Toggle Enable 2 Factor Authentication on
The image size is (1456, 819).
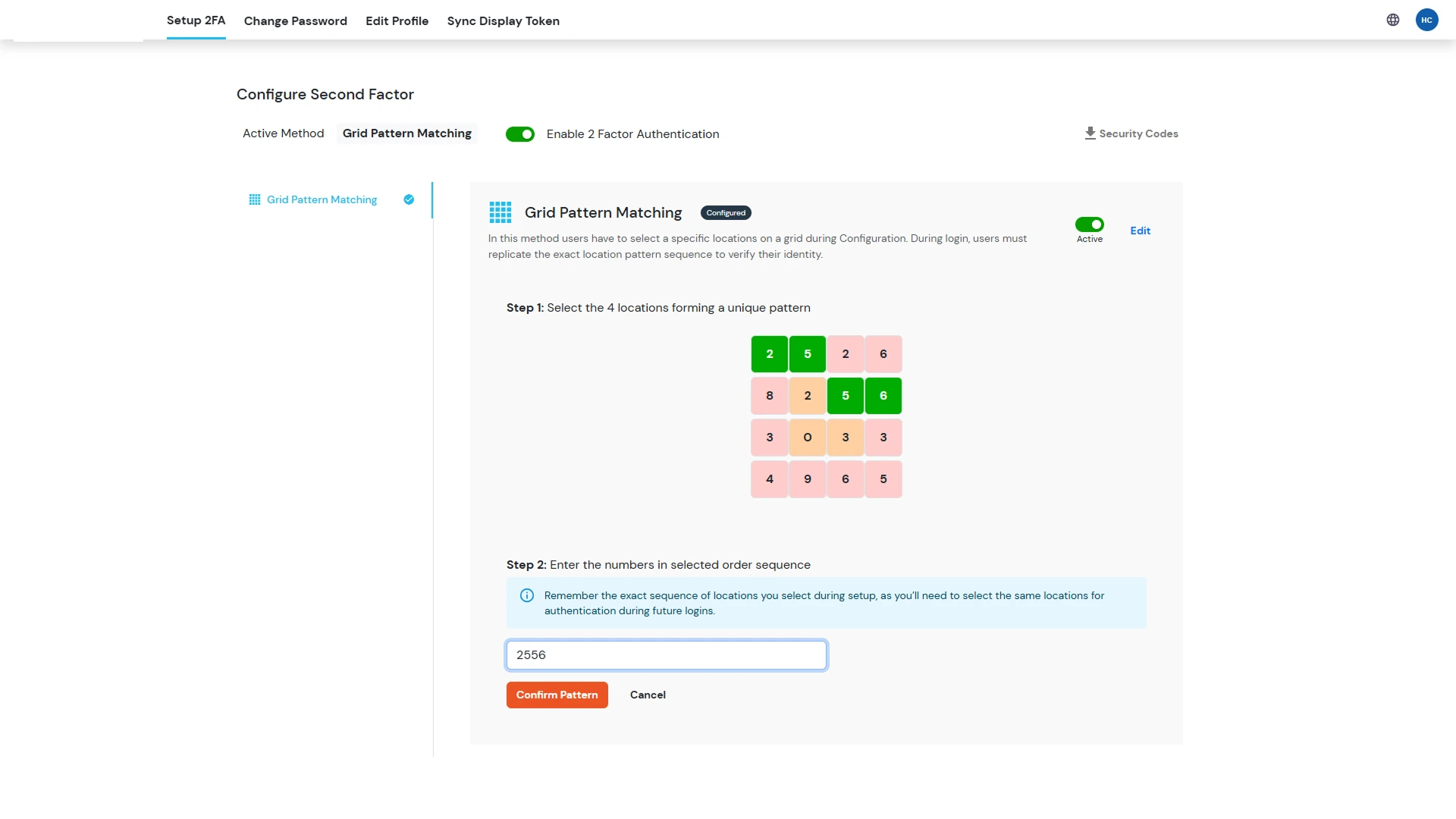[520, 134]
